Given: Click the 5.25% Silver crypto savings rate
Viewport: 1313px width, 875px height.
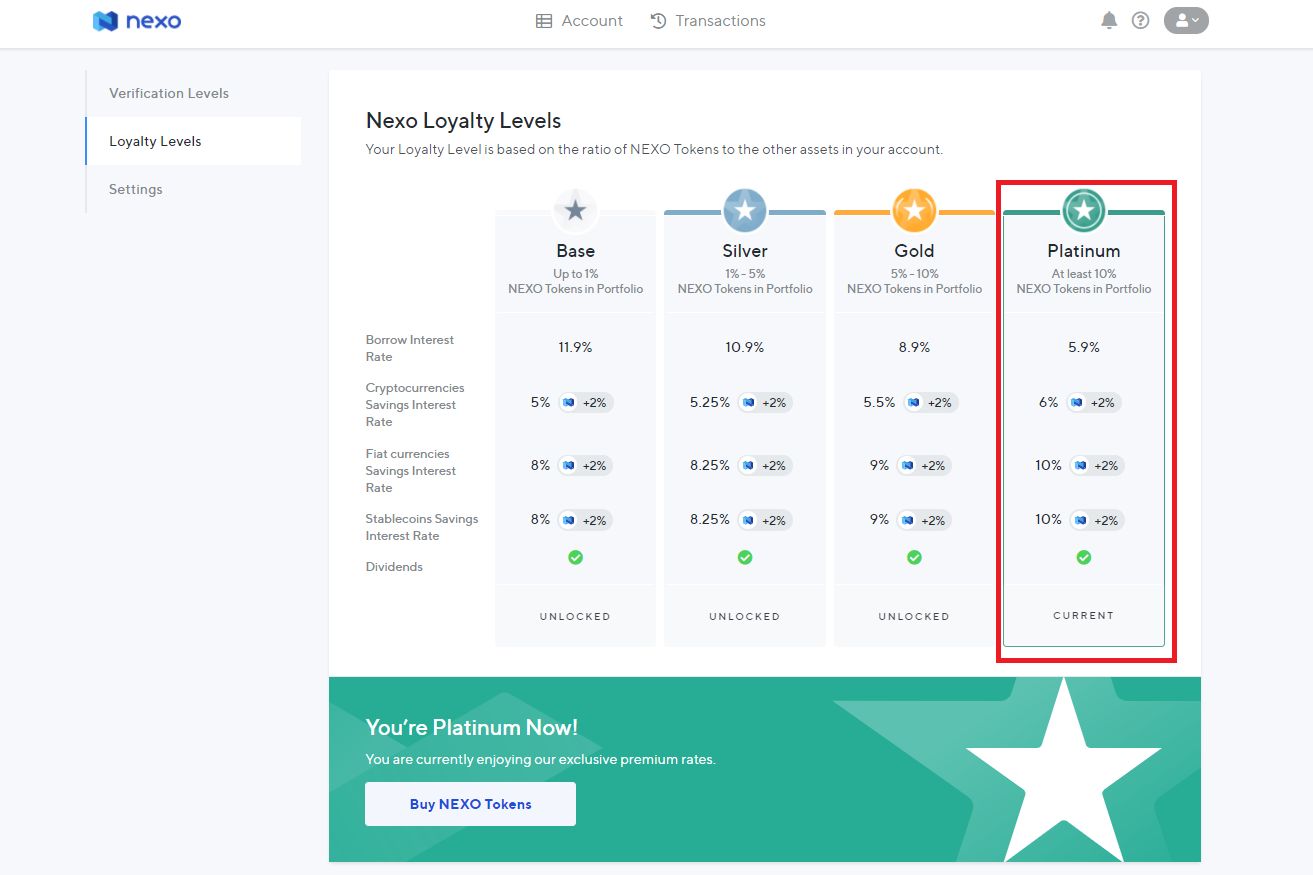Looking at the screenshot, I should (710, 403).
